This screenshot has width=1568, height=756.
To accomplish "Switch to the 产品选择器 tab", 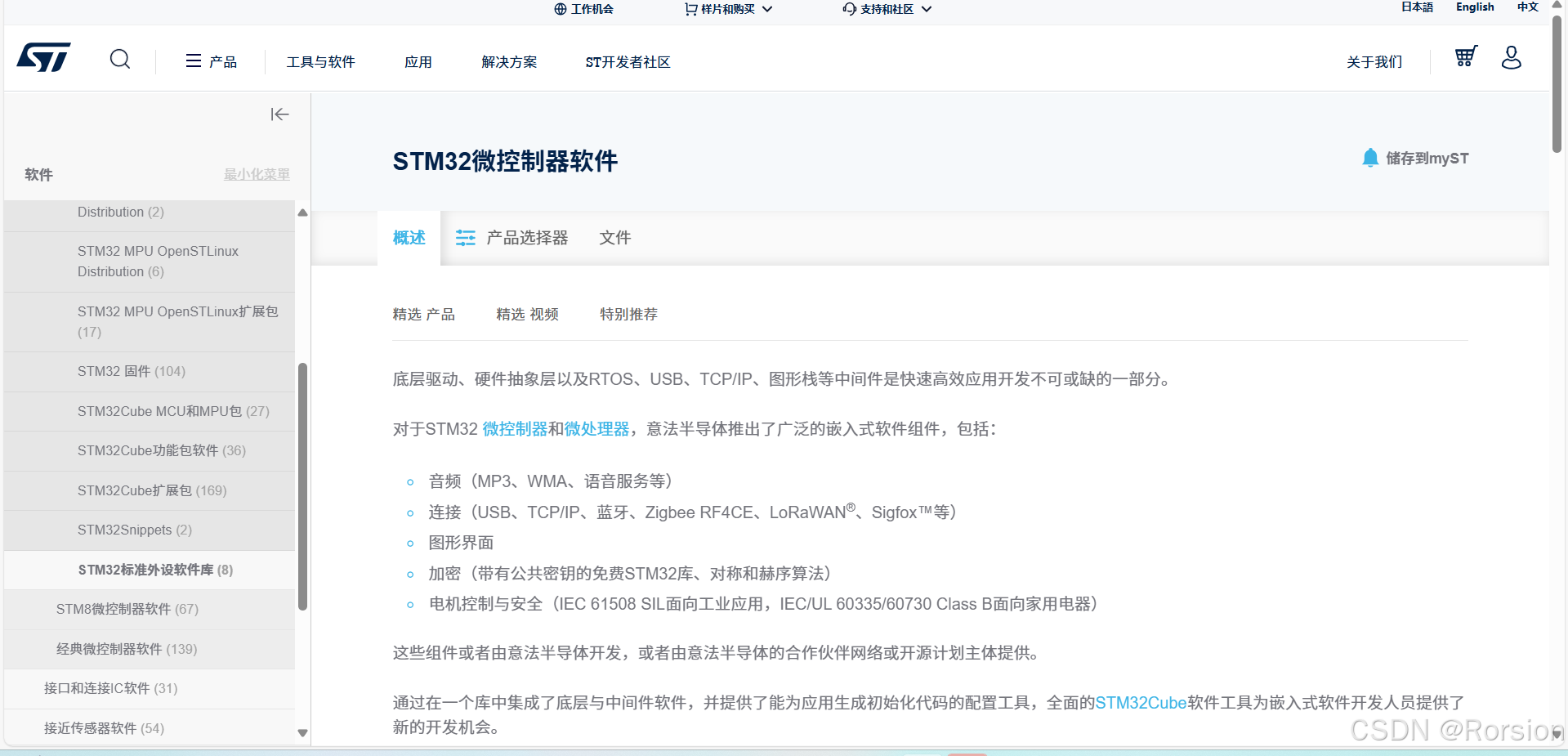I will click(x=511, y=238).
